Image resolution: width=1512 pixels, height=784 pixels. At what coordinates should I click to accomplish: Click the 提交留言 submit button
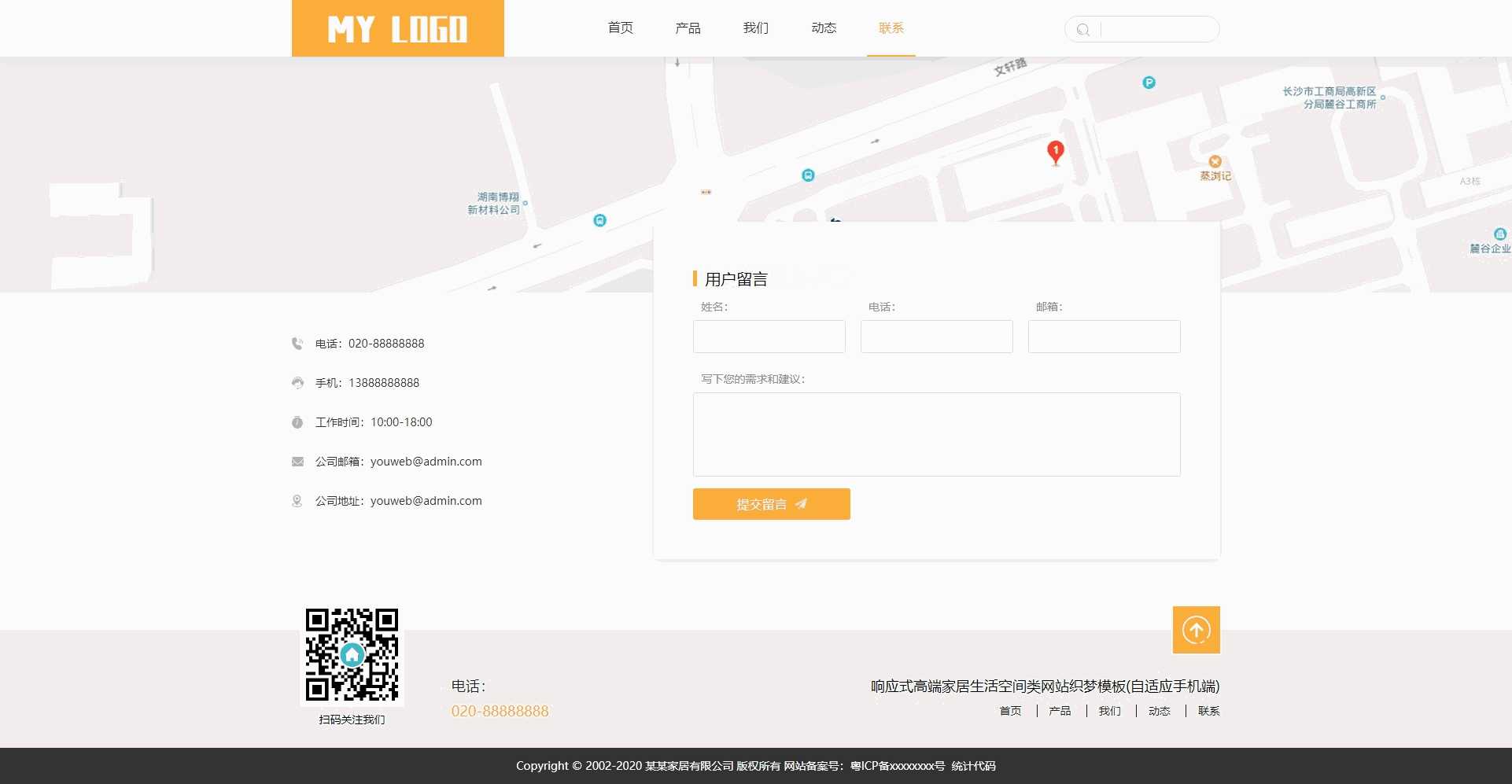[771, 504]
